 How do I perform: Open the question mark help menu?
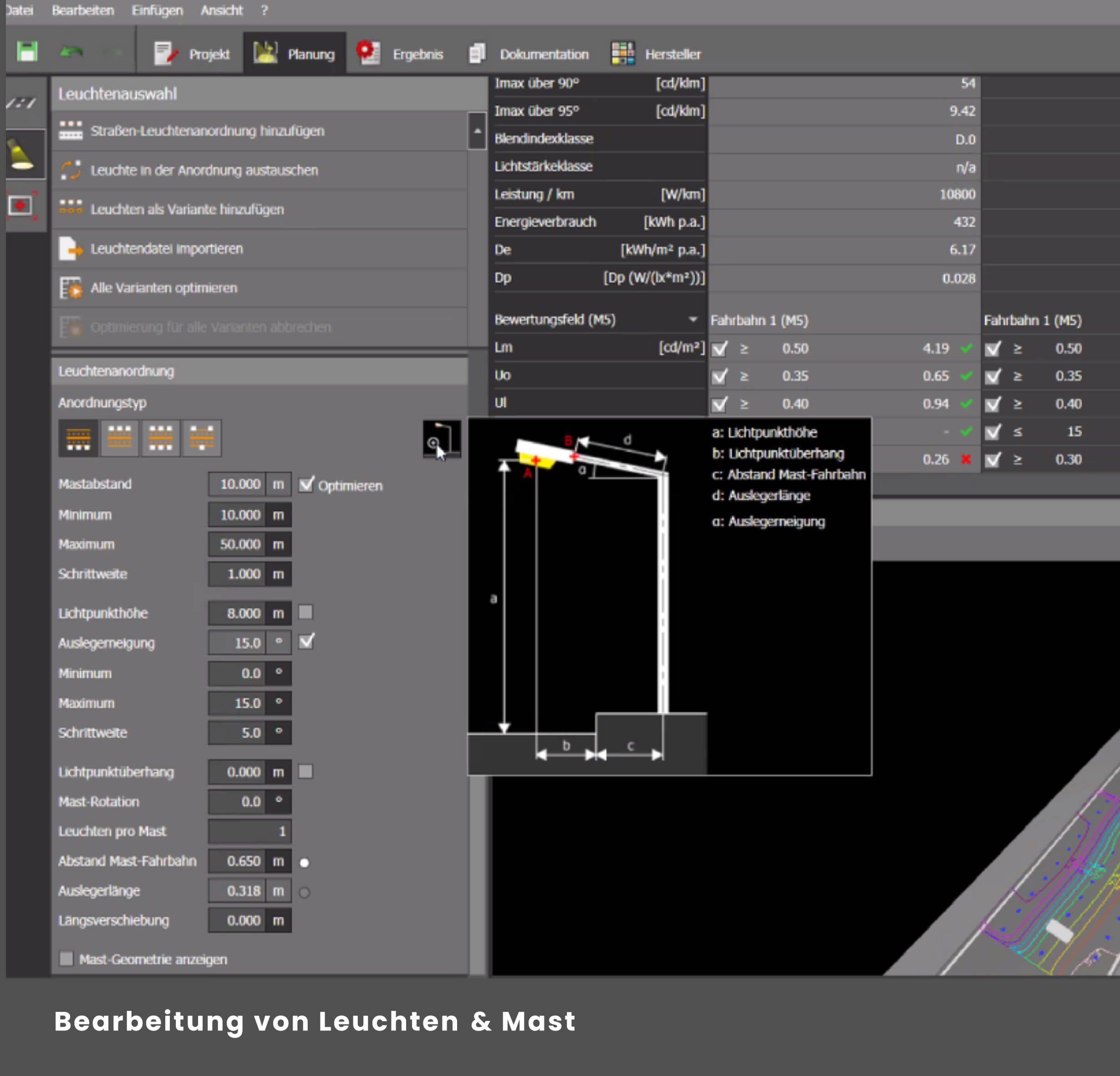(264, 10)
